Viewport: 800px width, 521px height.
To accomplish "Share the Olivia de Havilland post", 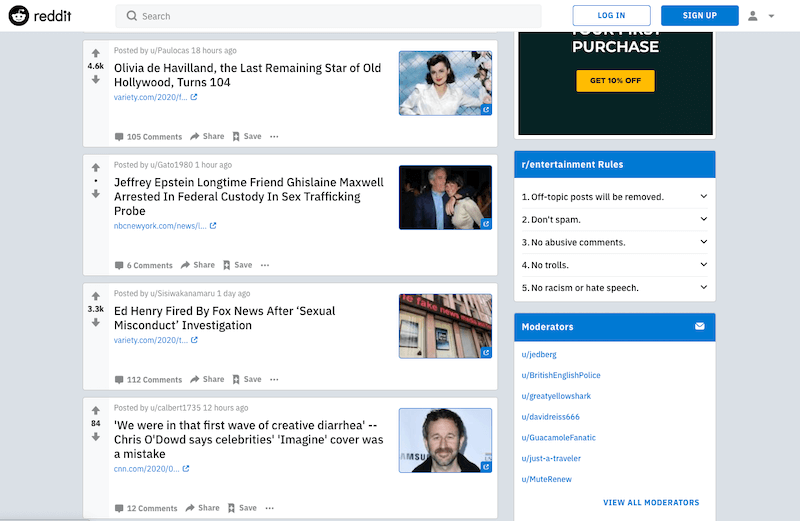I will tap(207, 136).
